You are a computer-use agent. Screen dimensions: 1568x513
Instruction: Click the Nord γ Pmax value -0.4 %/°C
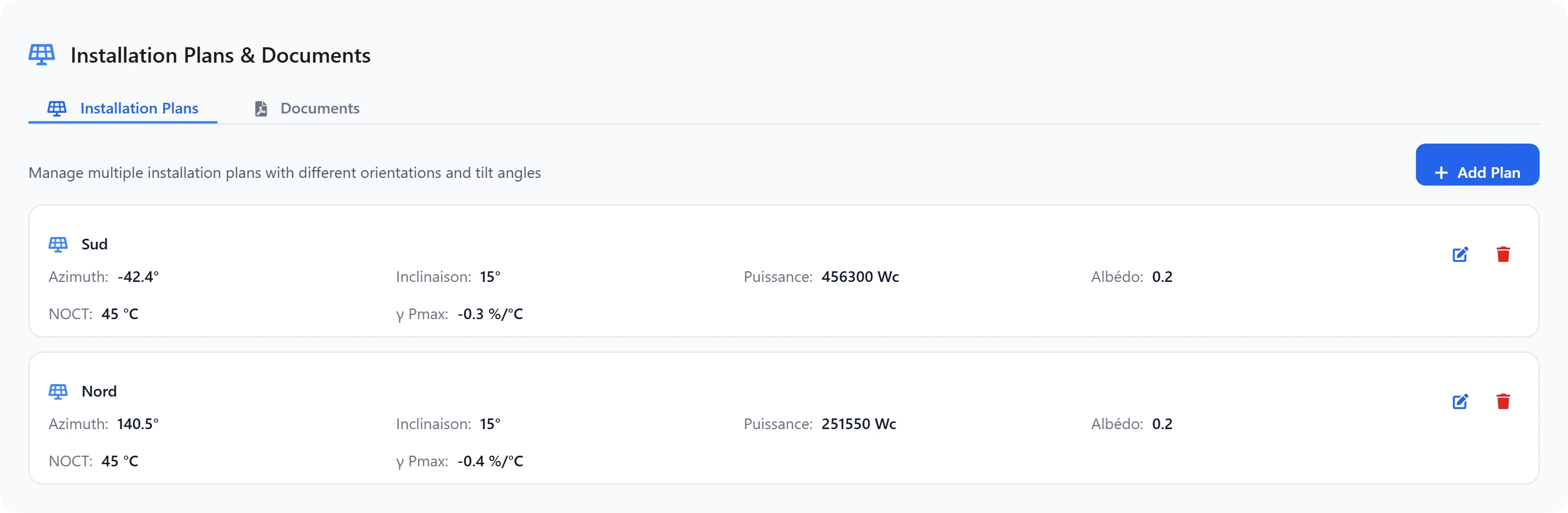pos(490,461)
